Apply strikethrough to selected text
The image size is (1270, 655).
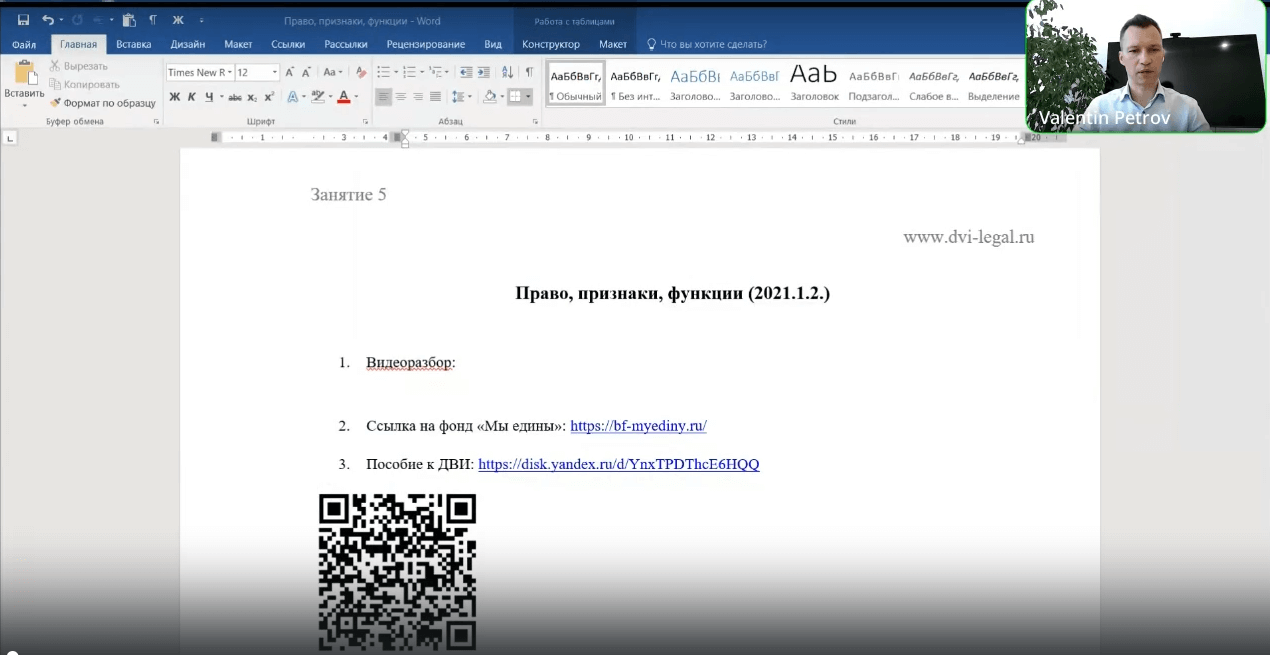point(234,96)
